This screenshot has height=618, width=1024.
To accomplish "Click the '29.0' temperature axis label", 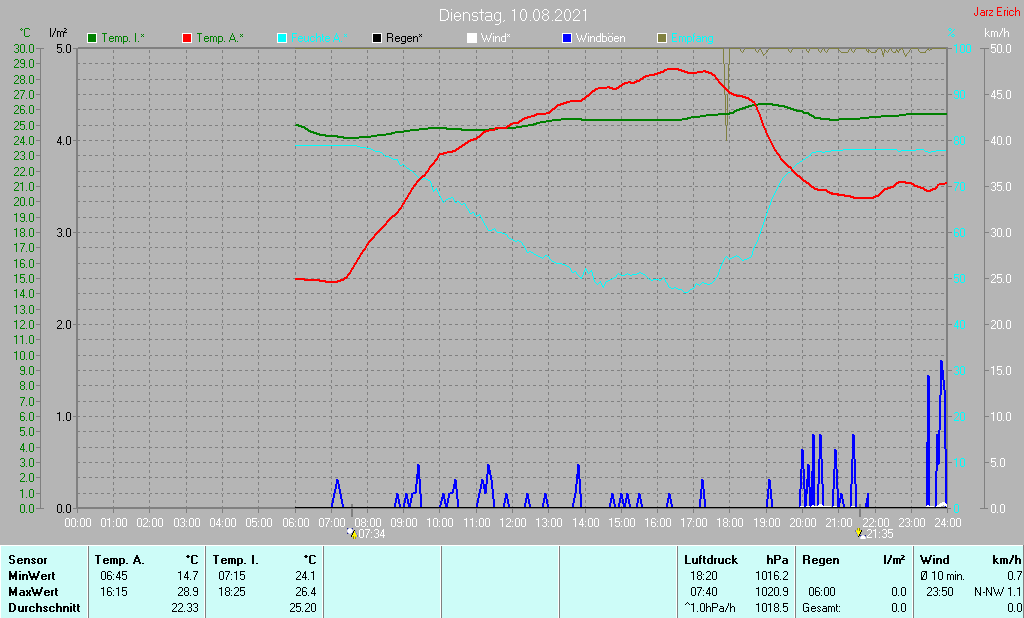I will click(24, 63).
